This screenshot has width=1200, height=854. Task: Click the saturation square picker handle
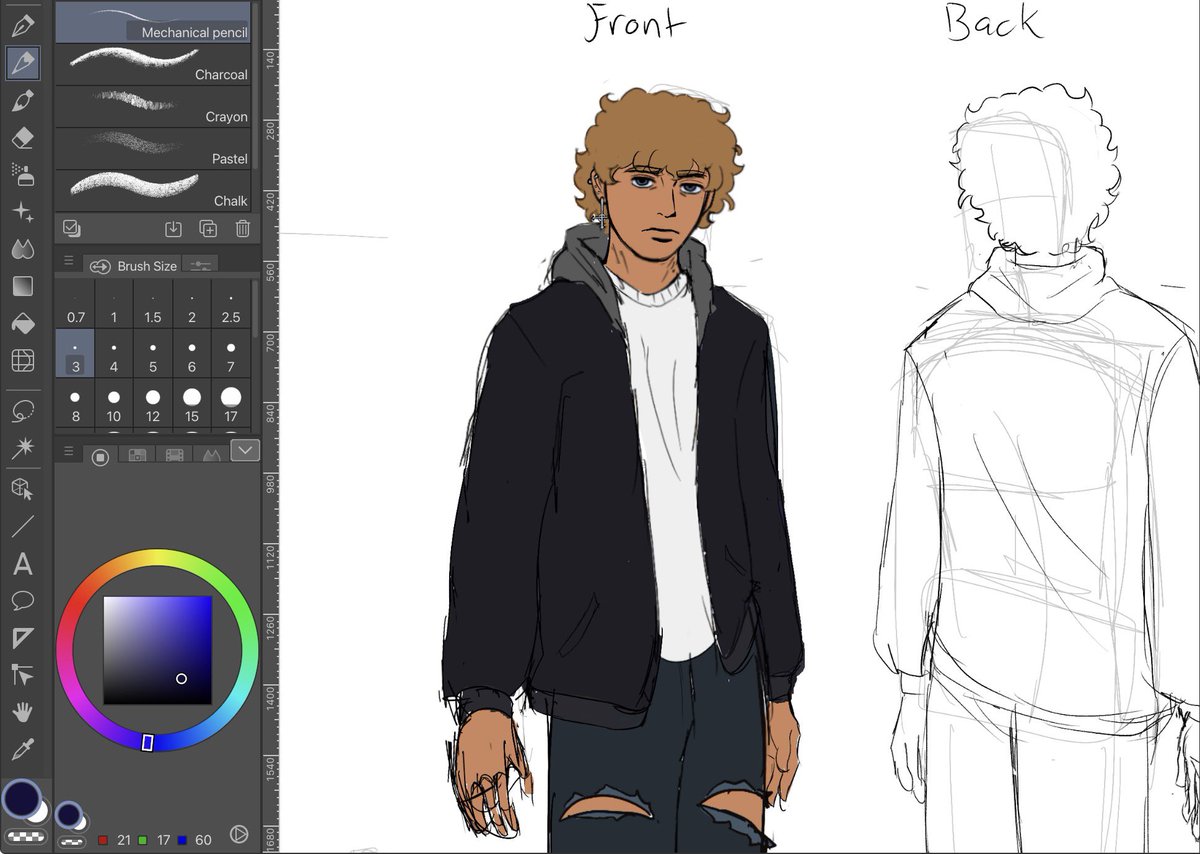pyautogui.click(x=181, y=679)
